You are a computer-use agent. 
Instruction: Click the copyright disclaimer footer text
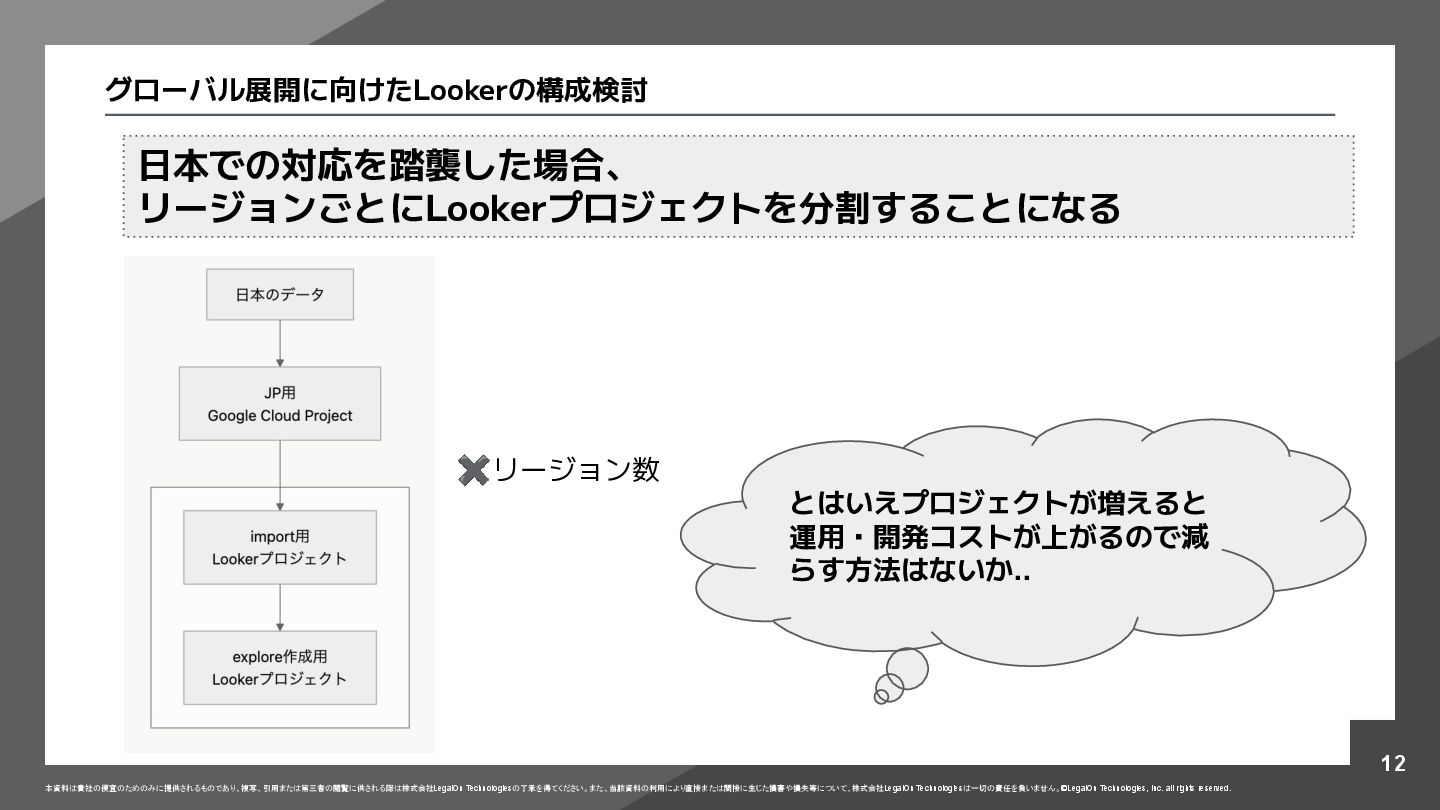coord(638,788)
